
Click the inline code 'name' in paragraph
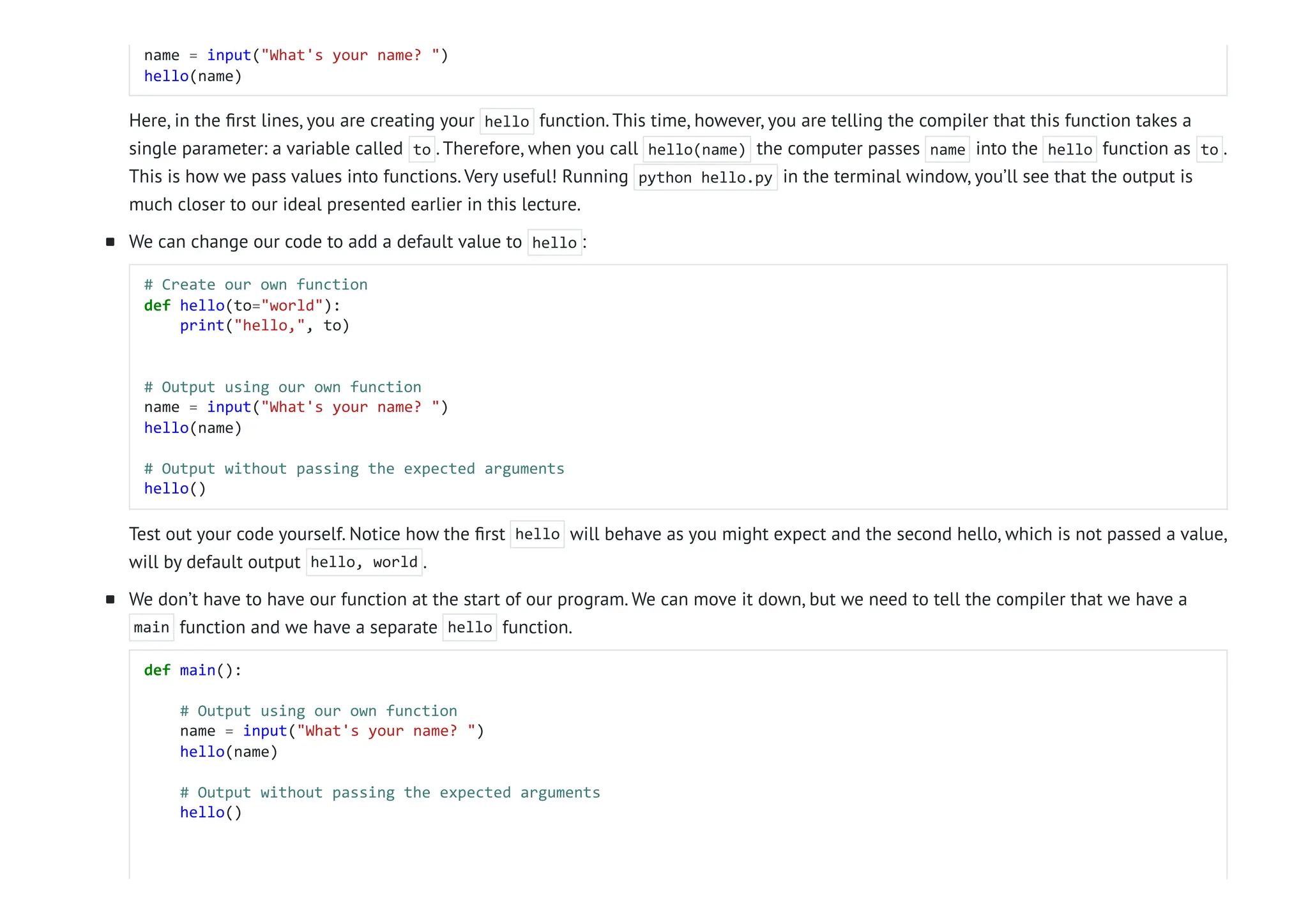(947, 149)
